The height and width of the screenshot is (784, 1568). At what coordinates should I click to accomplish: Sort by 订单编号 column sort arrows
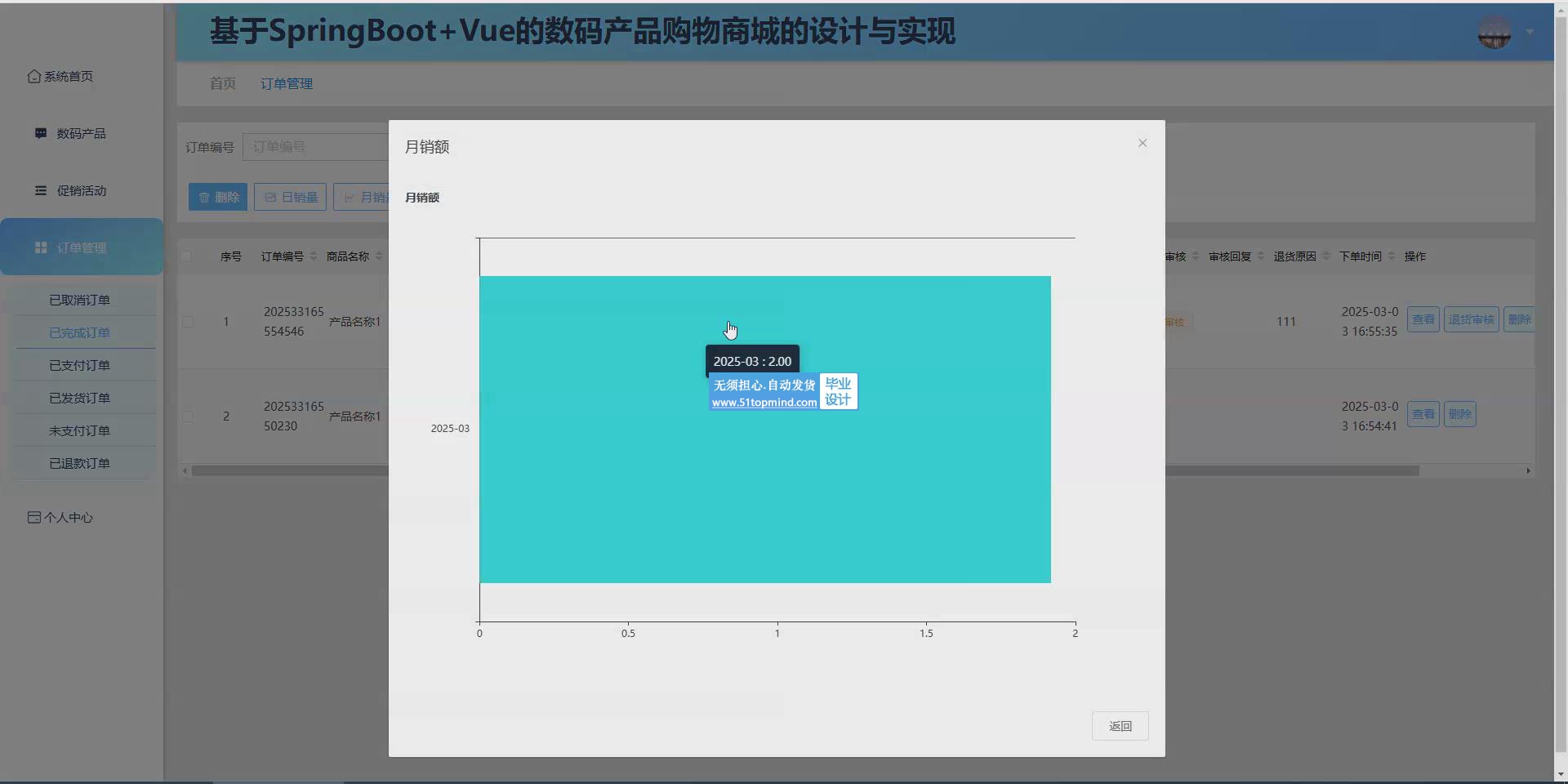314,256
